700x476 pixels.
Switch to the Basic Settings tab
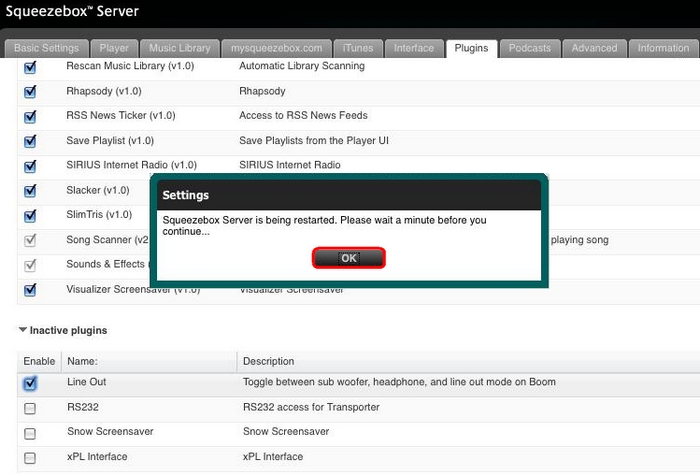pyautogui.click(x=46, y=48)
